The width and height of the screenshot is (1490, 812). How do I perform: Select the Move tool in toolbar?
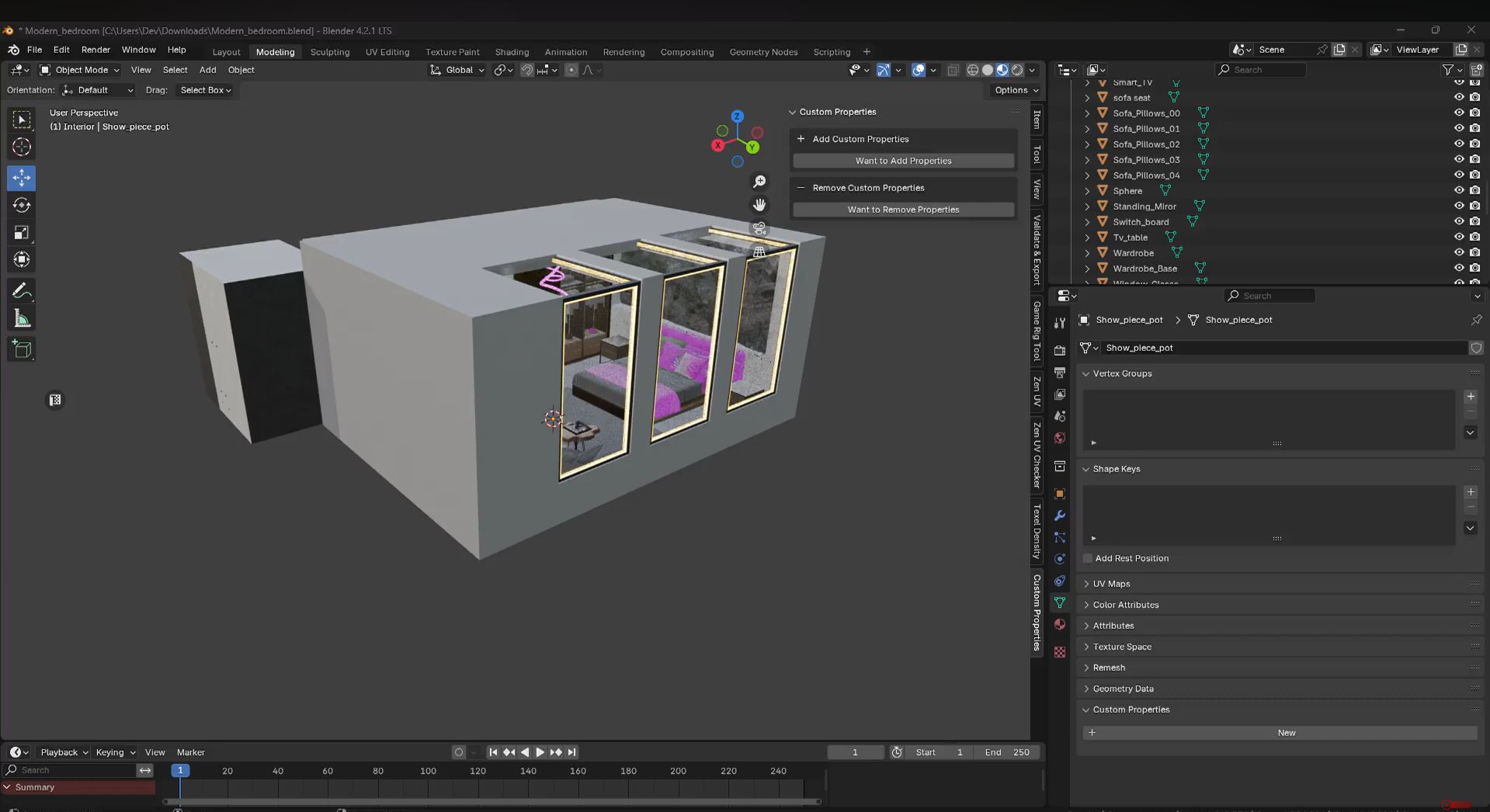(22, 178)
